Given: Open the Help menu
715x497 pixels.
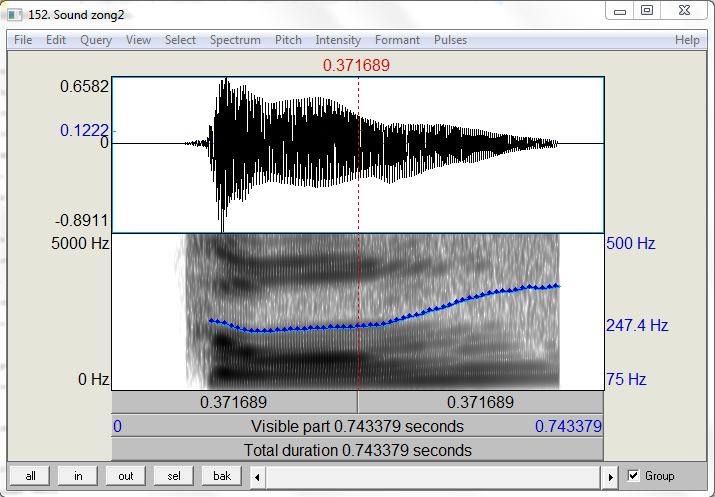Looking at the screenshot, I should [x=687, y=40].
